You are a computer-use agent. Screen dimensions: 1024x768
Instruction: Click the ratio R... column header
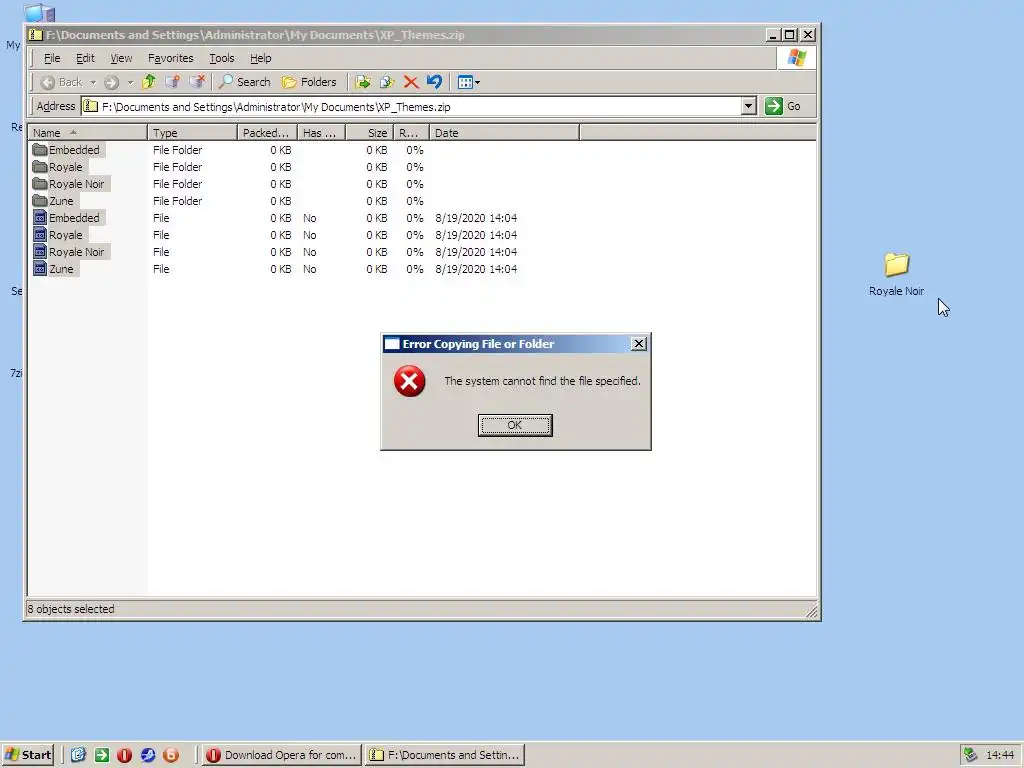click(411, 133)
